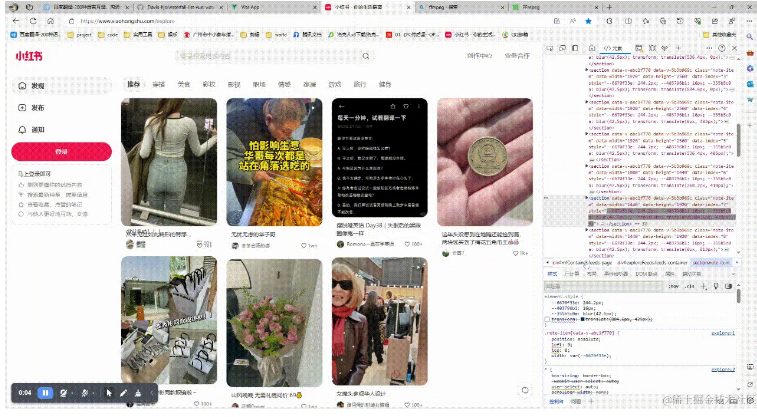Image resolution: width=757 pixels, height=417 pixels.
Task: Enable the transform property checkbox
Action: pos(547,320)
